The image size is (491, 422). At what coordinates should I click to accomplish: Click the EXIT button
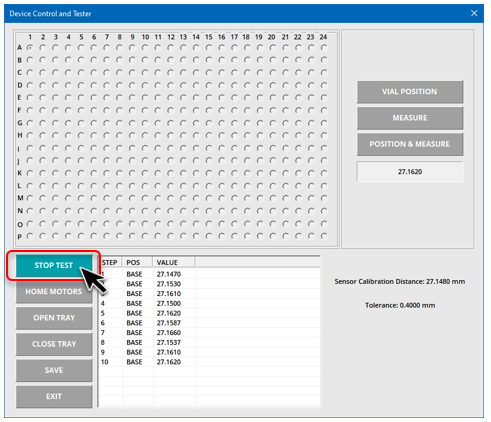pyautogui.click(x=54, y=397)
